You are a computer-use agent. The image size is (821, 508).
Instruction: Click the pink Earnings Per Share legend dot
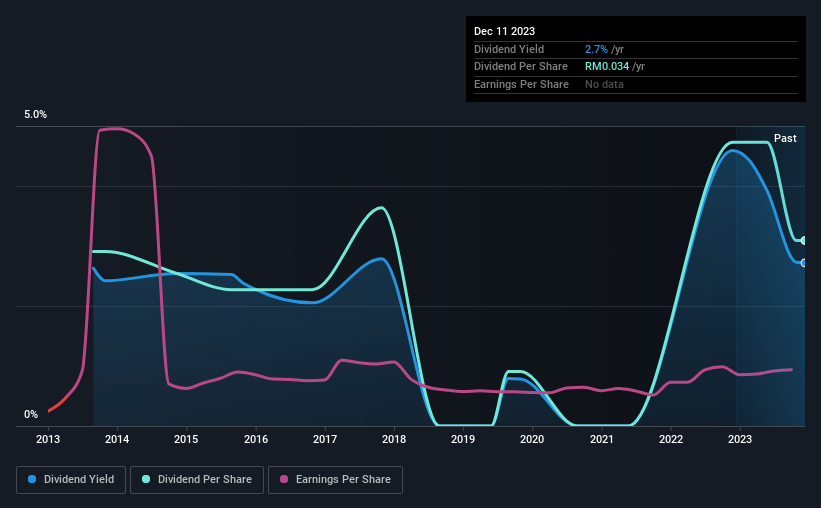(x=284, y=479)
